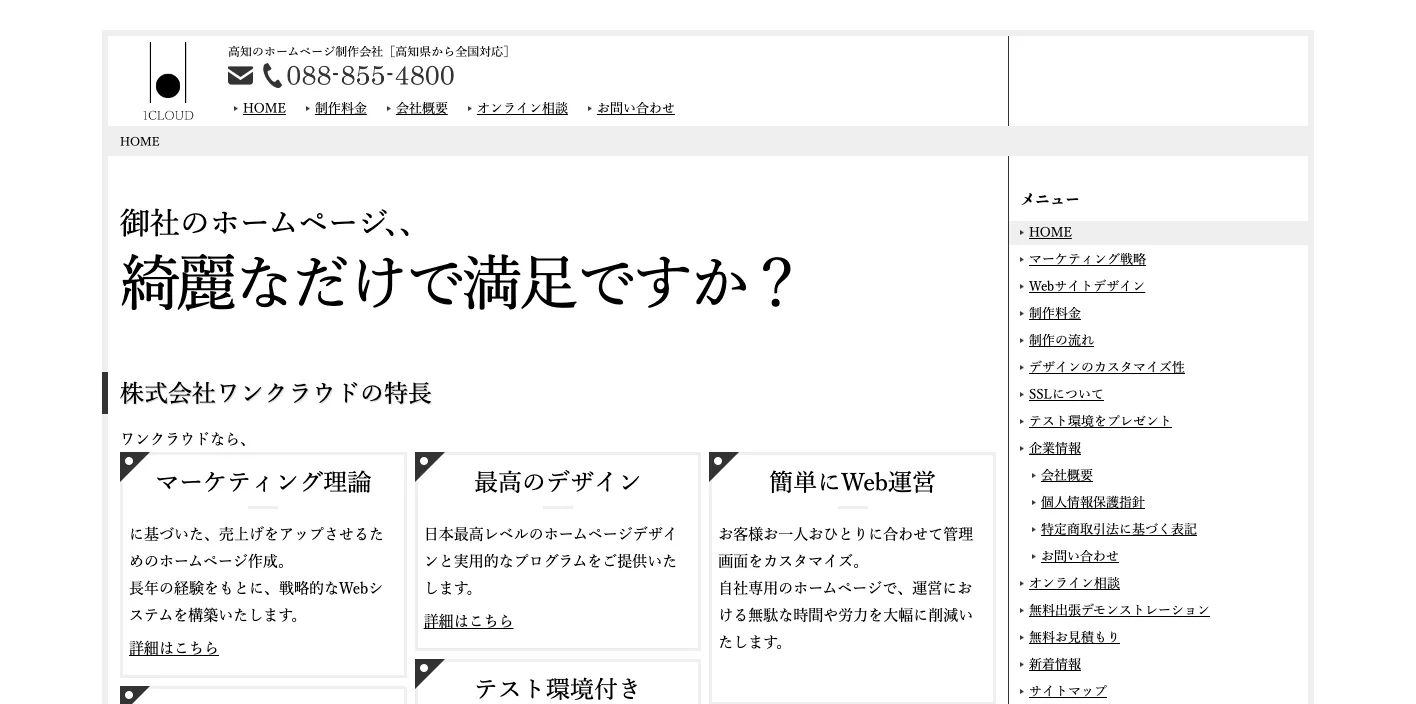This screenshot has width=1416, height=704.
Task: Open オンライン相談 in the sidebar
Action: [x=1074, y=583]
